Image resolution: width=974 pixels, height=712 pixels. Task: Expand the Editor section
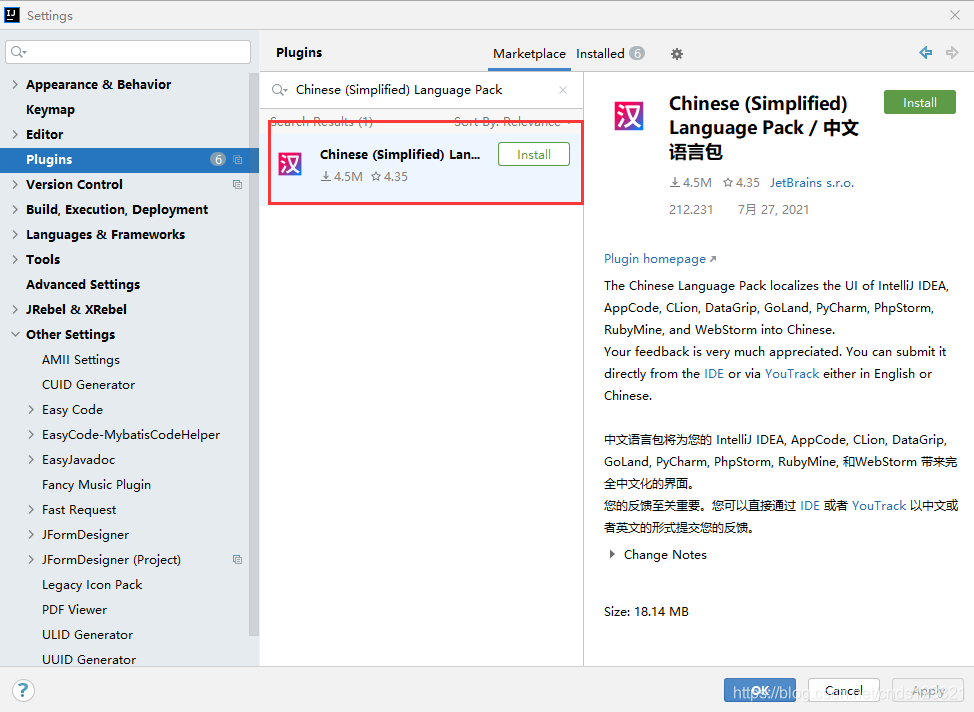(x=15, y=134)
